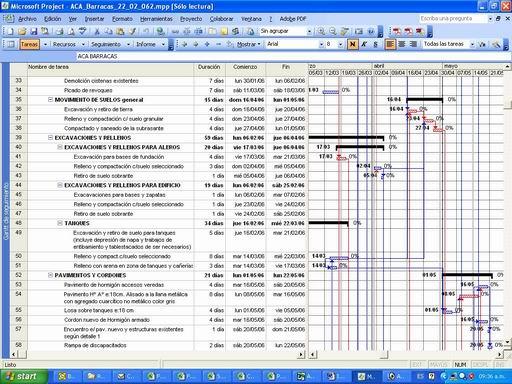512x384 pixels.
Task: Open the Sin agrupar grouping dropdown
Action: pyautogui.click(x=309, y=31)
